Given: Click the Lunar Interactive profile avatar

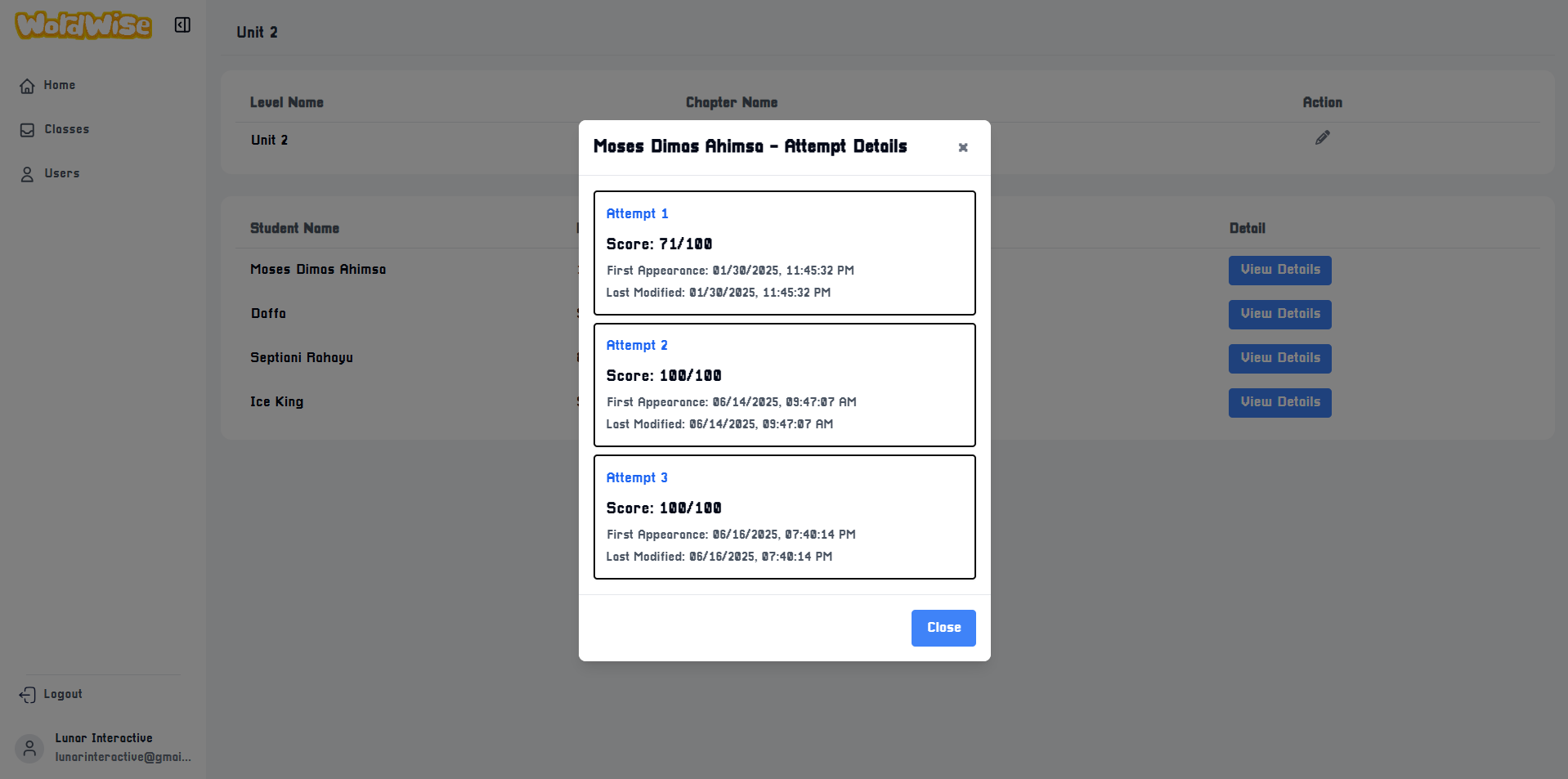Looking at the screenshot, I should (x=29, y=748).
